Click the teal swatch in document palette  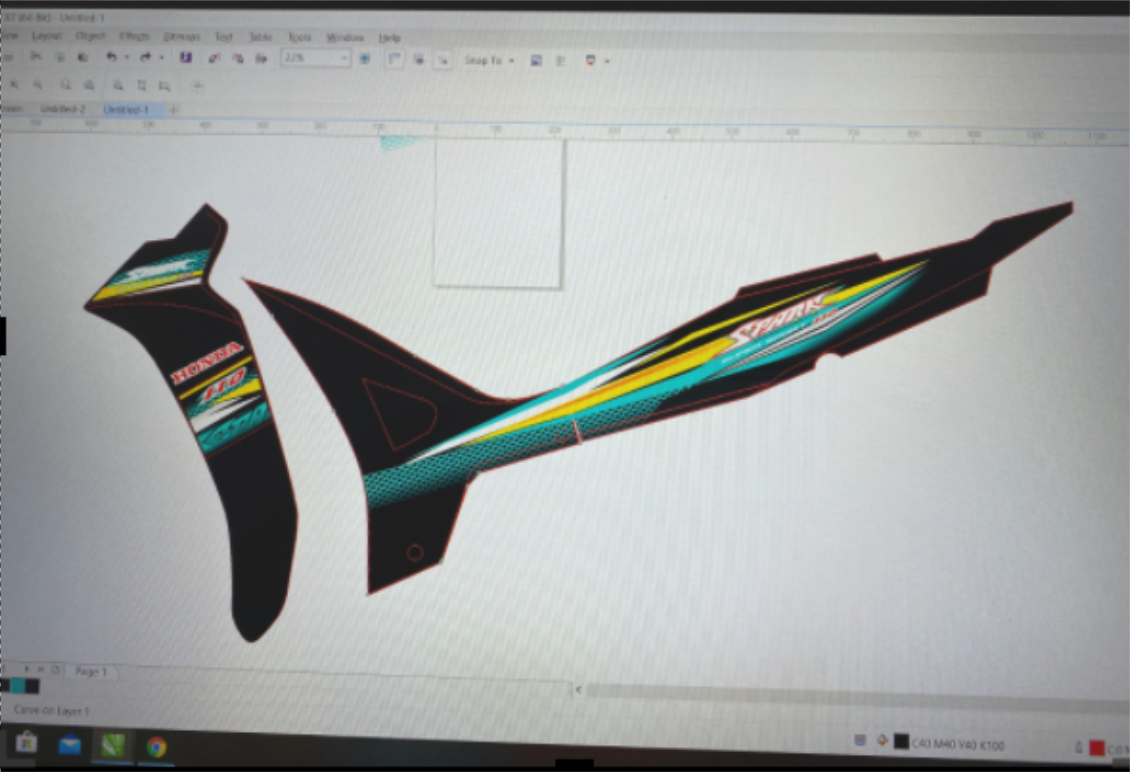coord(17,686)
